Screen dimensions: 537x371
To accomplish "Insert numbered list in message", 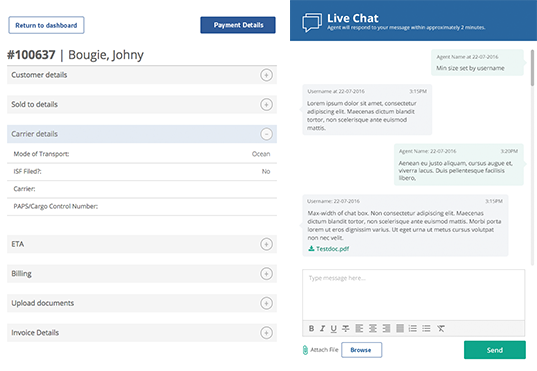I will [413, 329].
